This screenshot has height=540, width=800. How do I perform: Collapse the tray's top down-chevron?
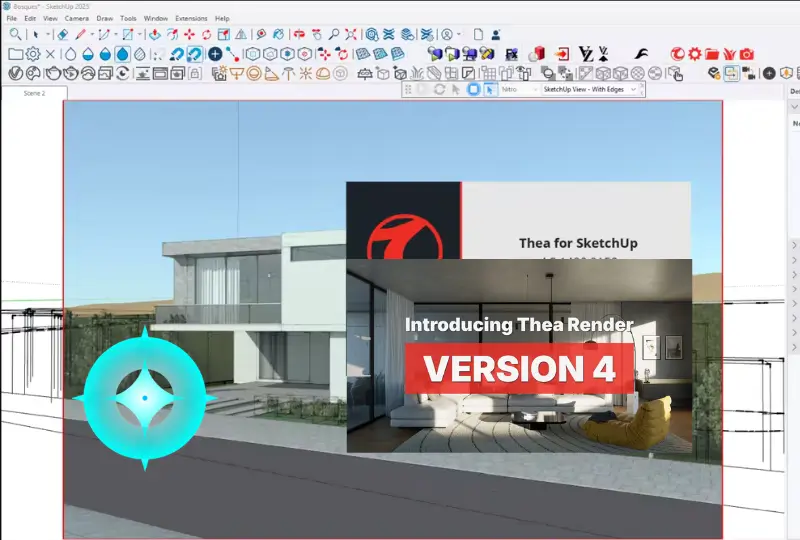(794, 107)
